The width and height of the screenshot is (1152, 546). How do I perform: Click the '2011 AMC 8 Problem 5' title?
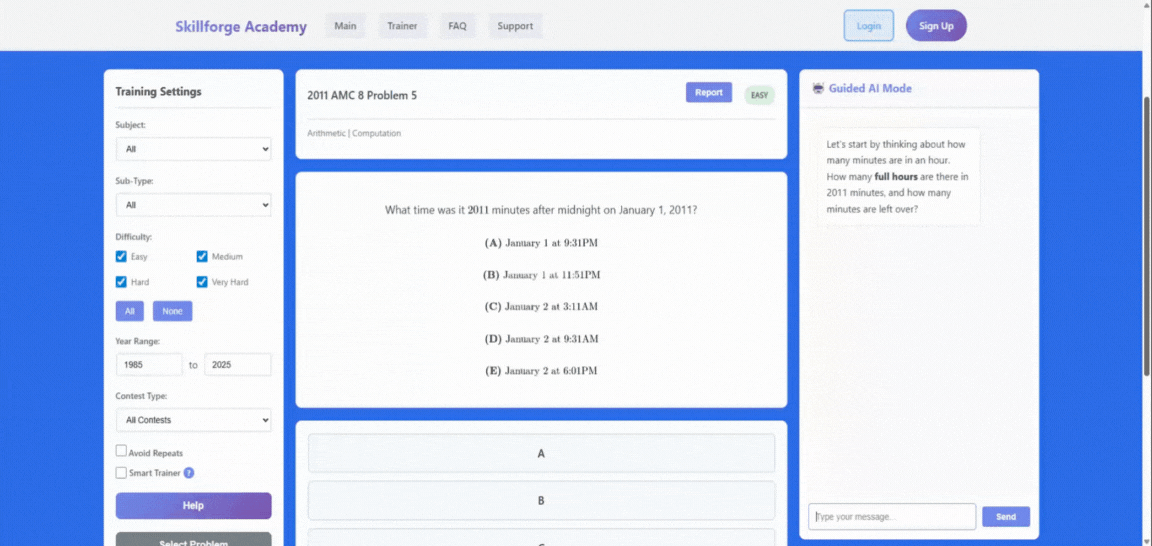[x=362, y=96]
